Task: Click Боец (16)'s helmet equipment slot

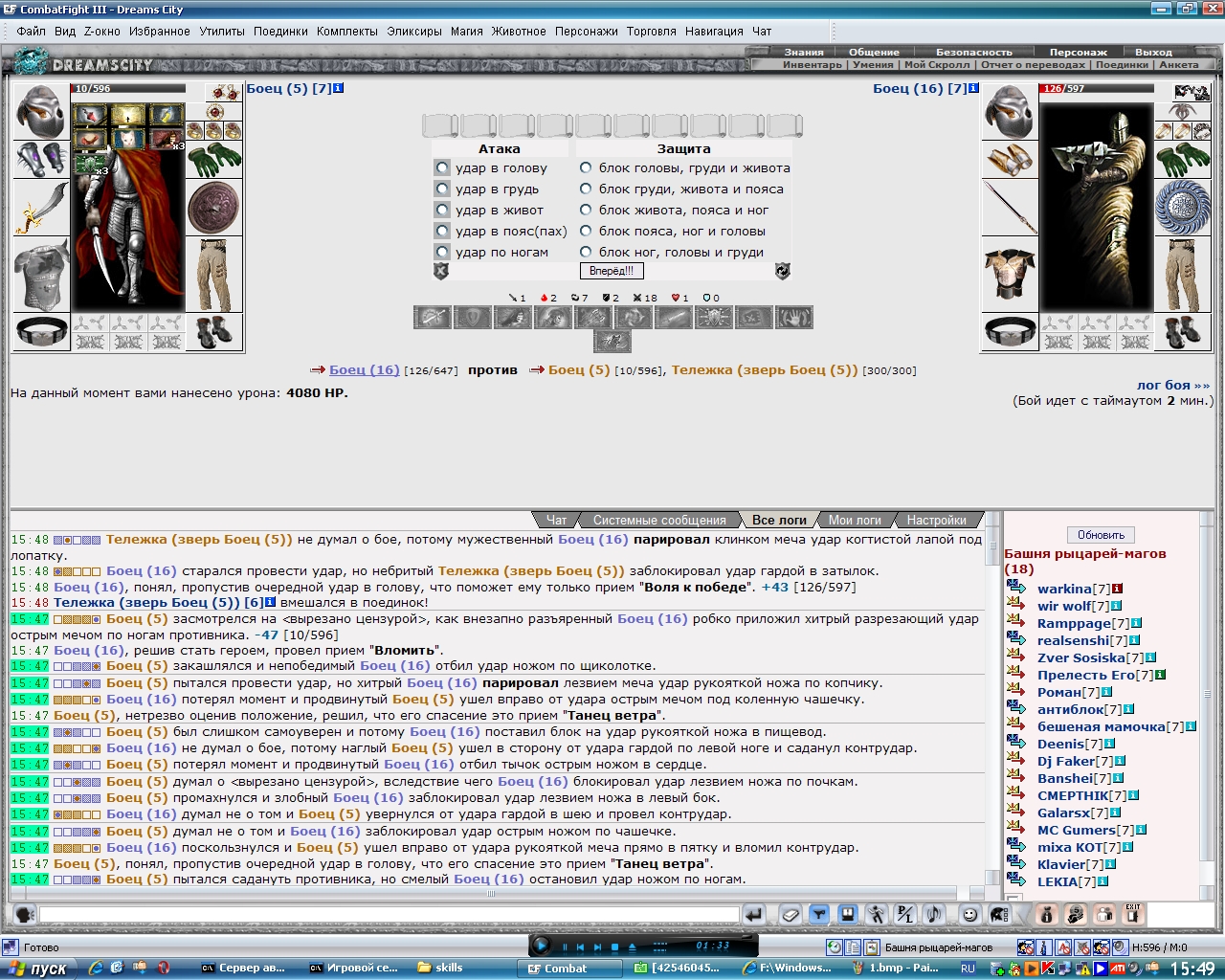Action: click(1010, 112)
